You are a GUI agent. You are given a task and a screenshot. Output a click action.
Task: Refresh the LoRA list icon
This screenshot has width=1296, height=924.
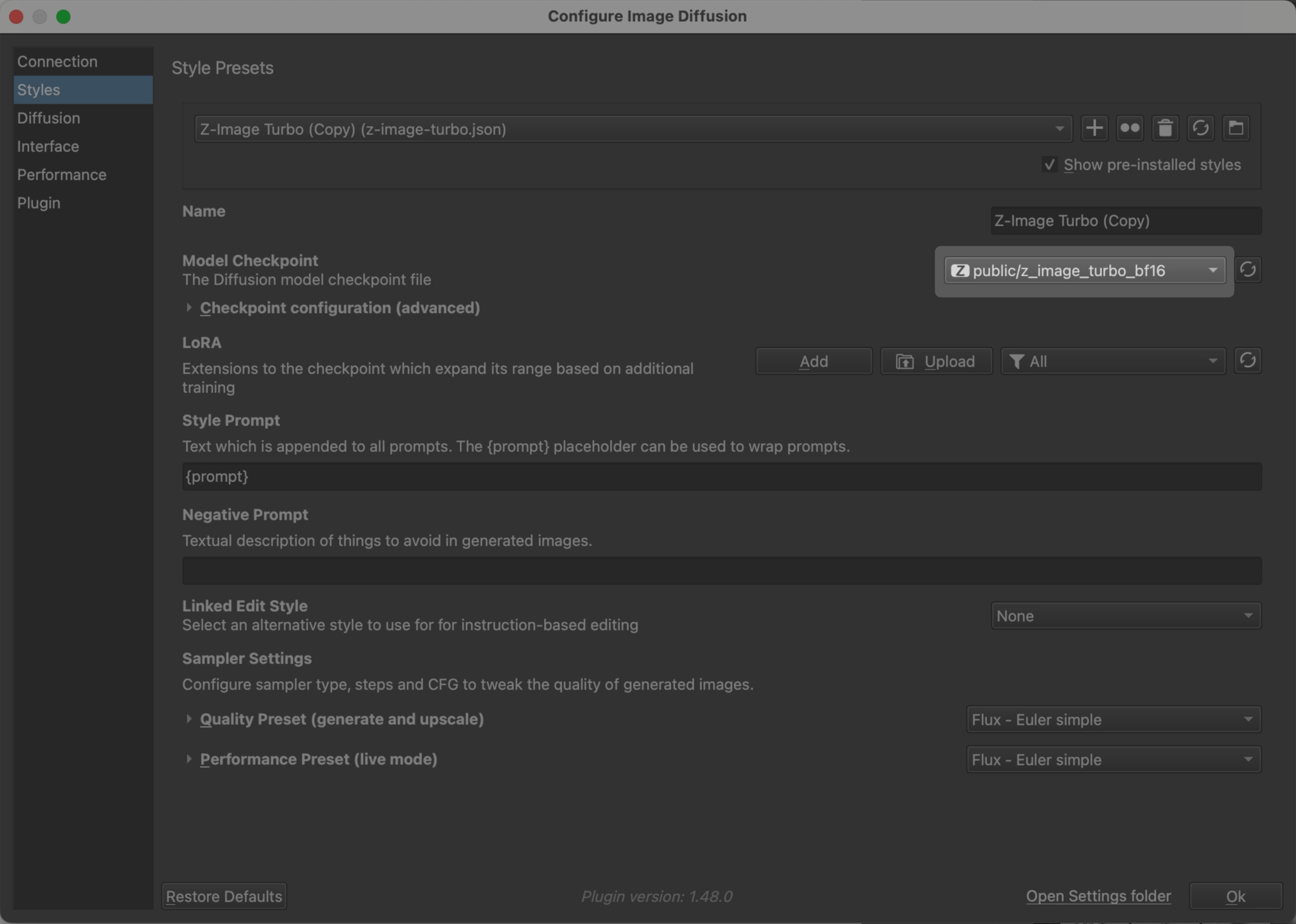point(1247,361)
